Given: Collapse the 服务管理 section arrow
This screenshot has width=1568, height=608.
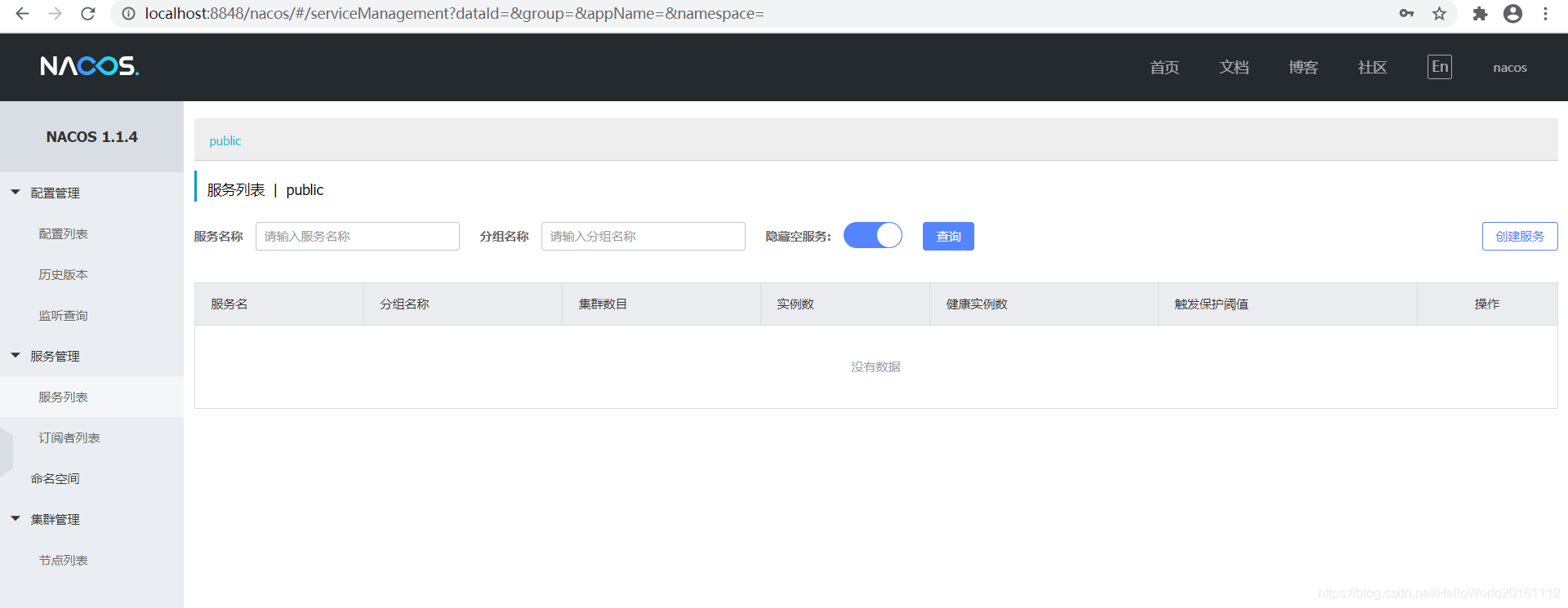Looking at the screenshot, I should point(16,356).
